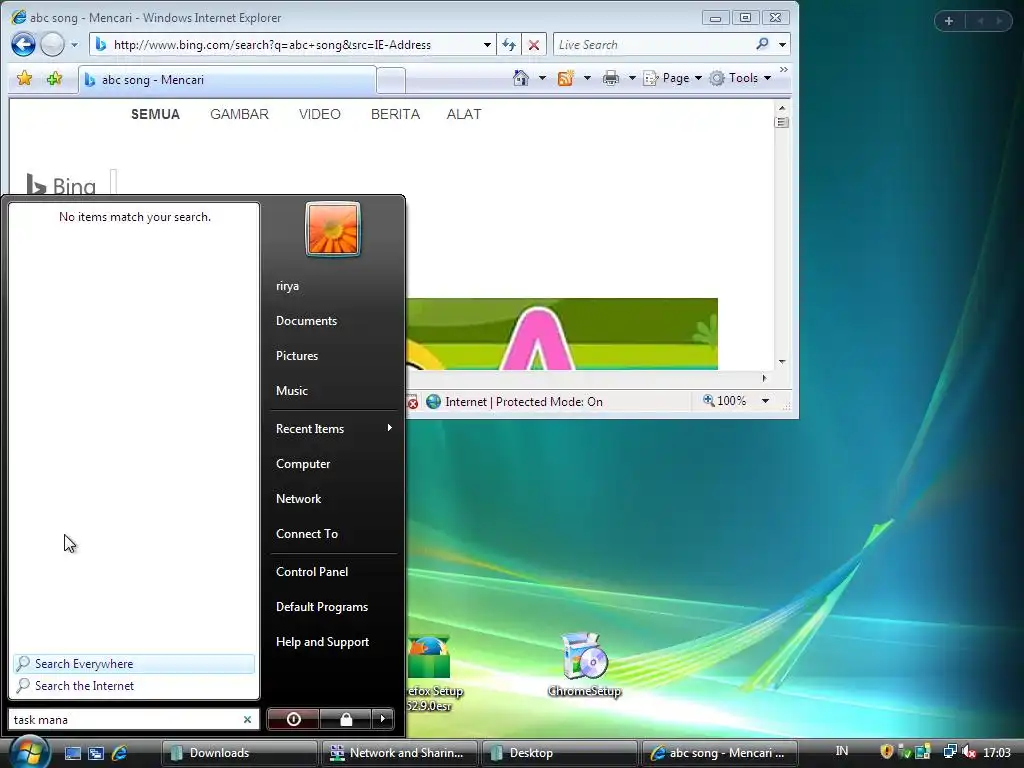This screenshot has width=1024, height=768.
Task: Open Help and Support
Action: (323, 642)
